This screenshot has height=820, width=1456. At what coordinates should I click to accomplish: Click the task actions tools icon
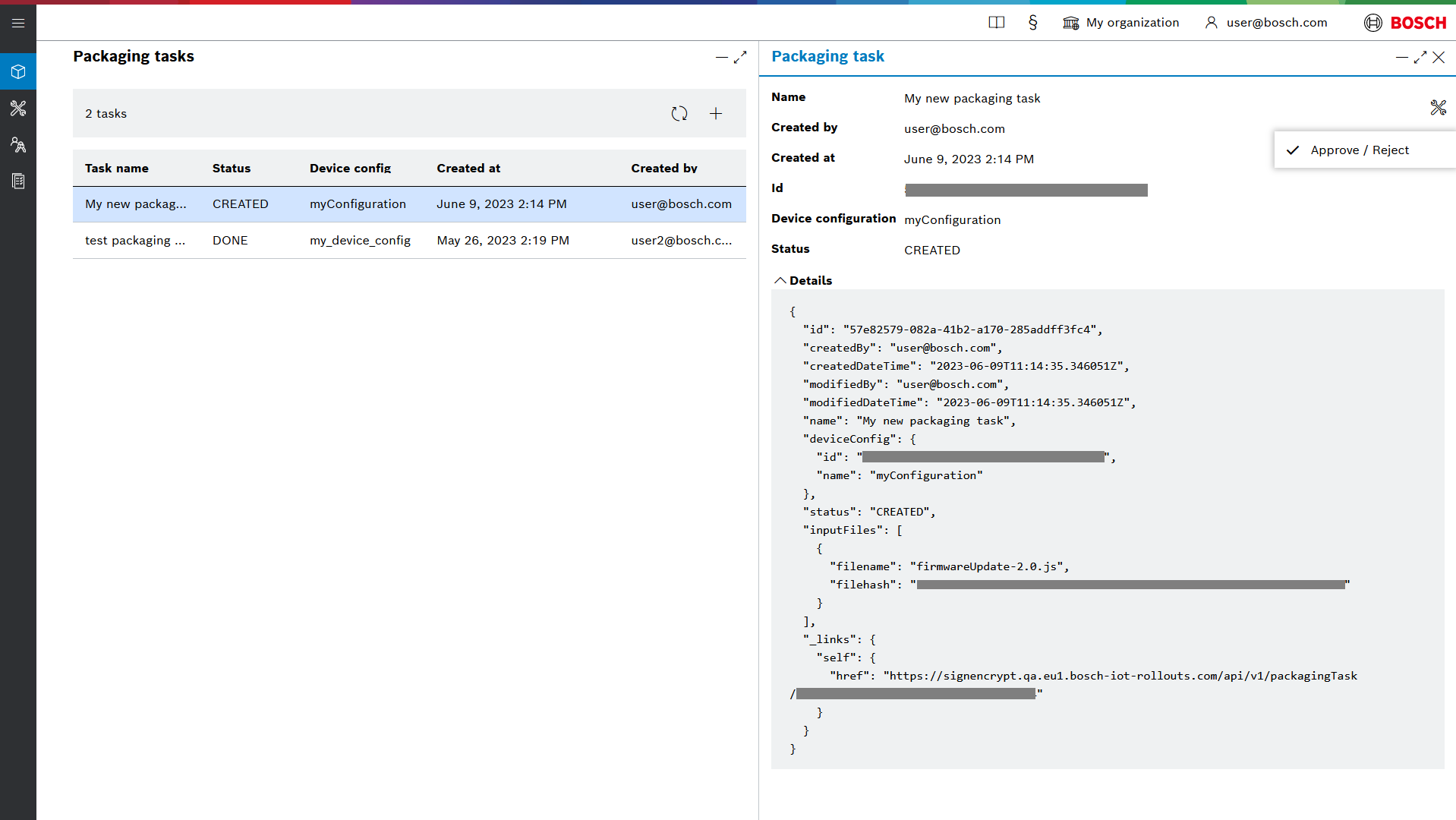tap(1438, 108)
